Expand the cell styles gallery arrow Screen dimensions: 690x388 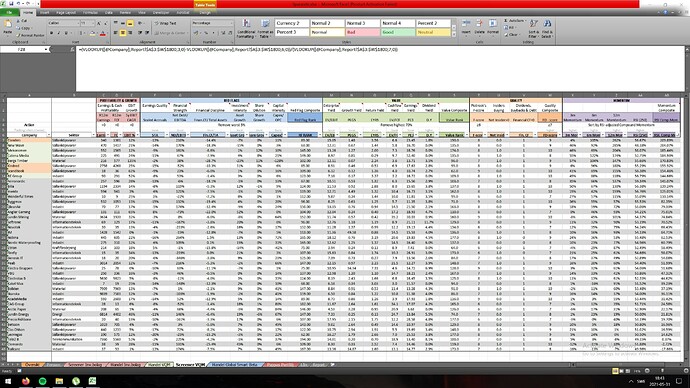[x=454, y=34]
